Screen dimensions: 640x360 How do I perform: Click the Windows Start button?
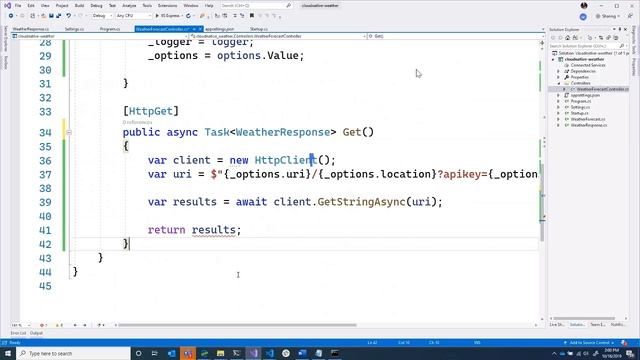coord(8,353)
